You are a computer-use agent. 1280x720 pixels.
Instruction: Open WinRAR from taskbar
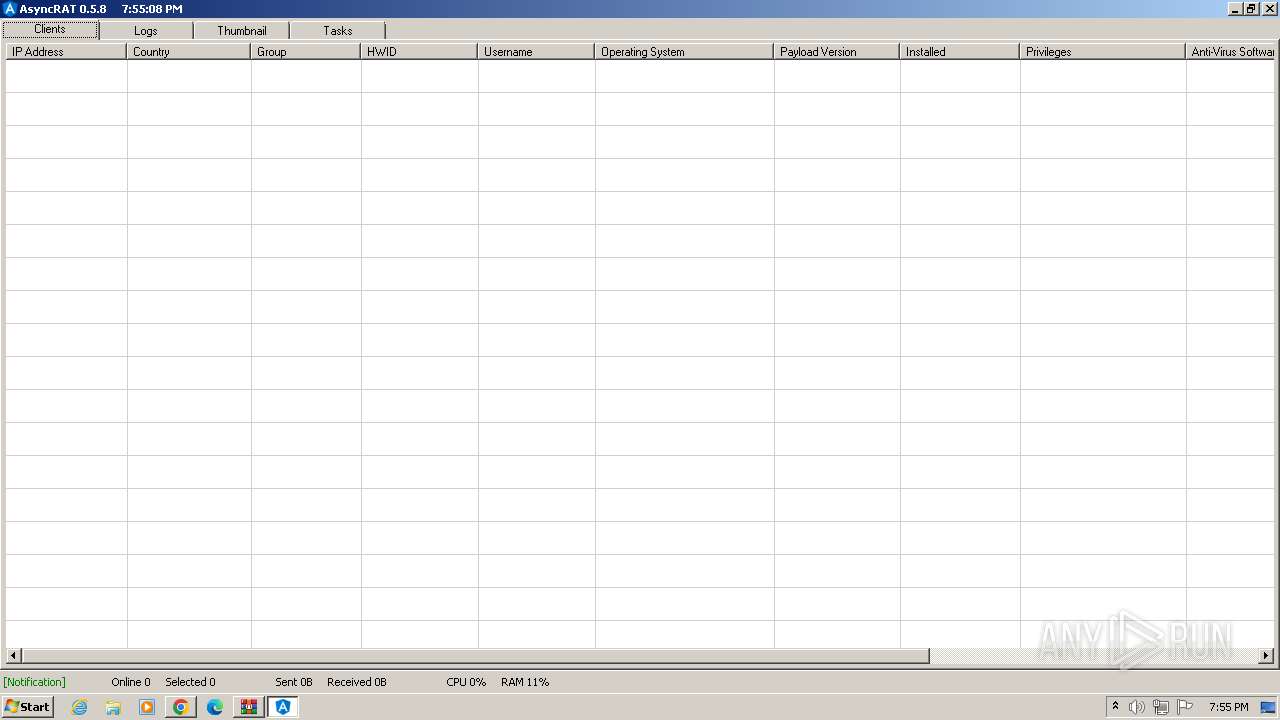[248, 707]
